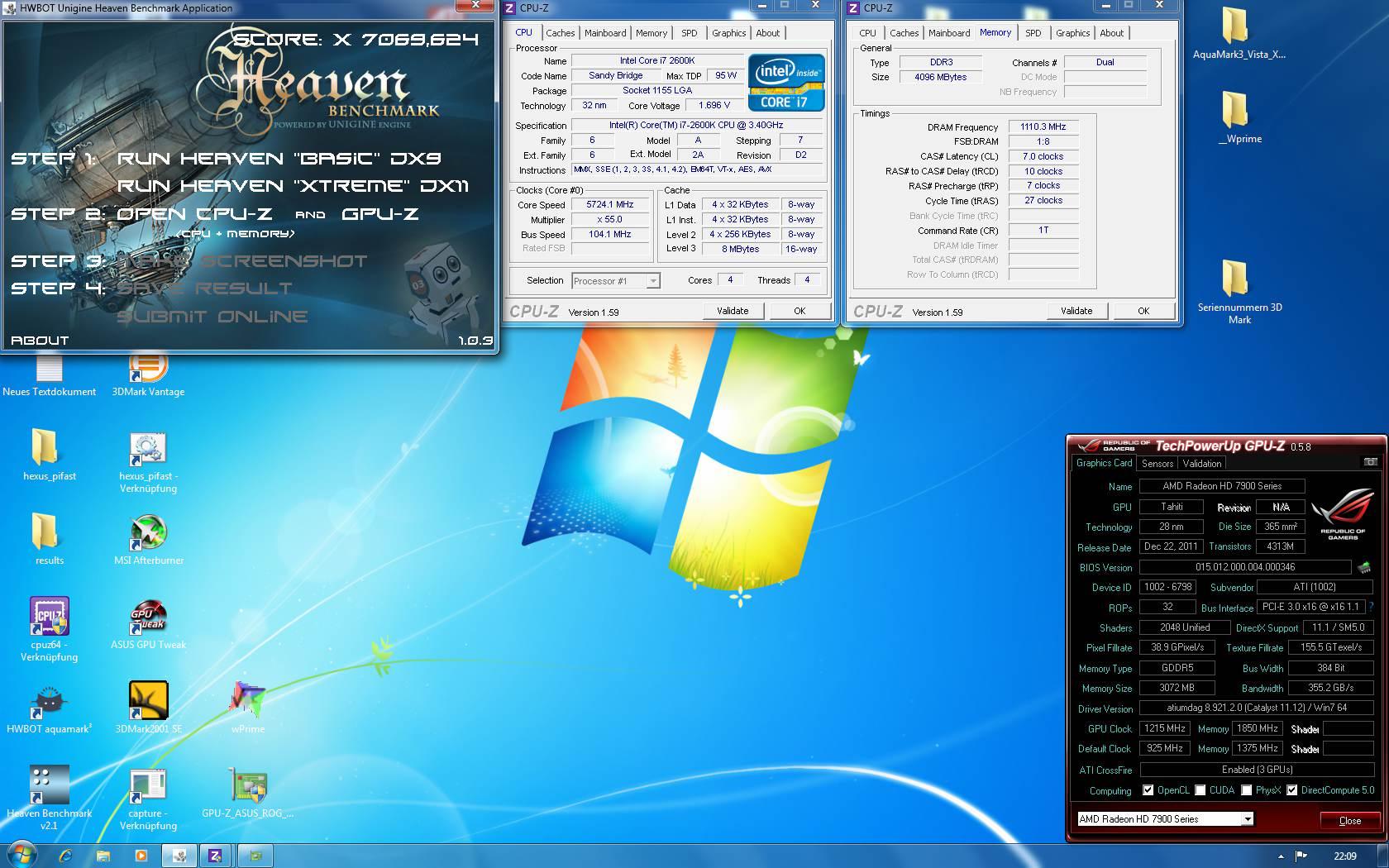Click Submit Online in Heaven app
Viewport: 1389px width, 868px height.
[x=212, y=317]
